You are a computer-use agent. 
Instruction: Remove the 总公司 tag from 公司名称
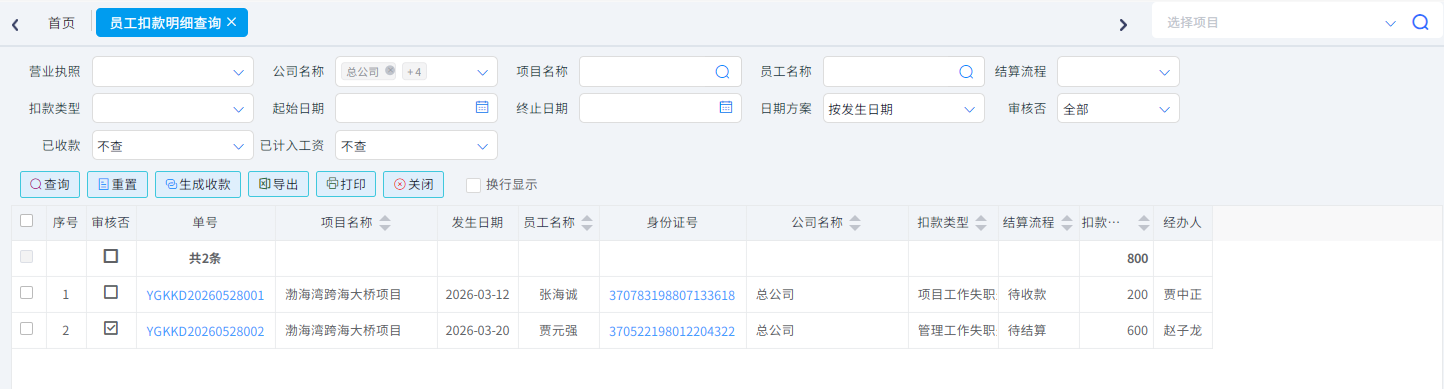tap(390, 71)
